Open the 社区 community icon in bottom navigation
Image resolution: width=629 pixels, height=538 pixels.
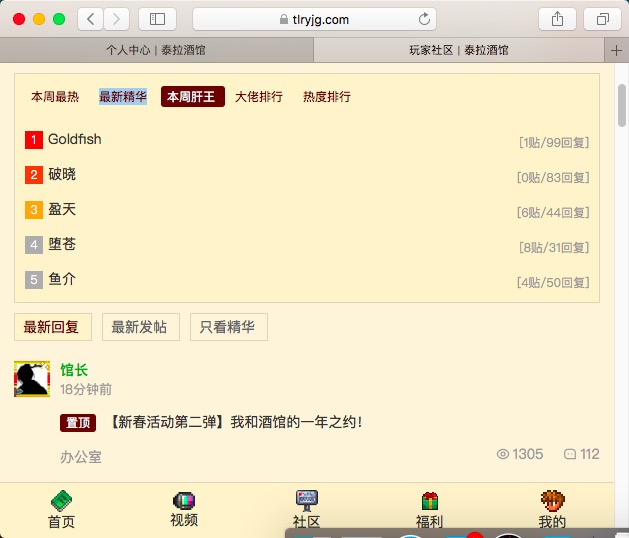click(x=306, y=500)
